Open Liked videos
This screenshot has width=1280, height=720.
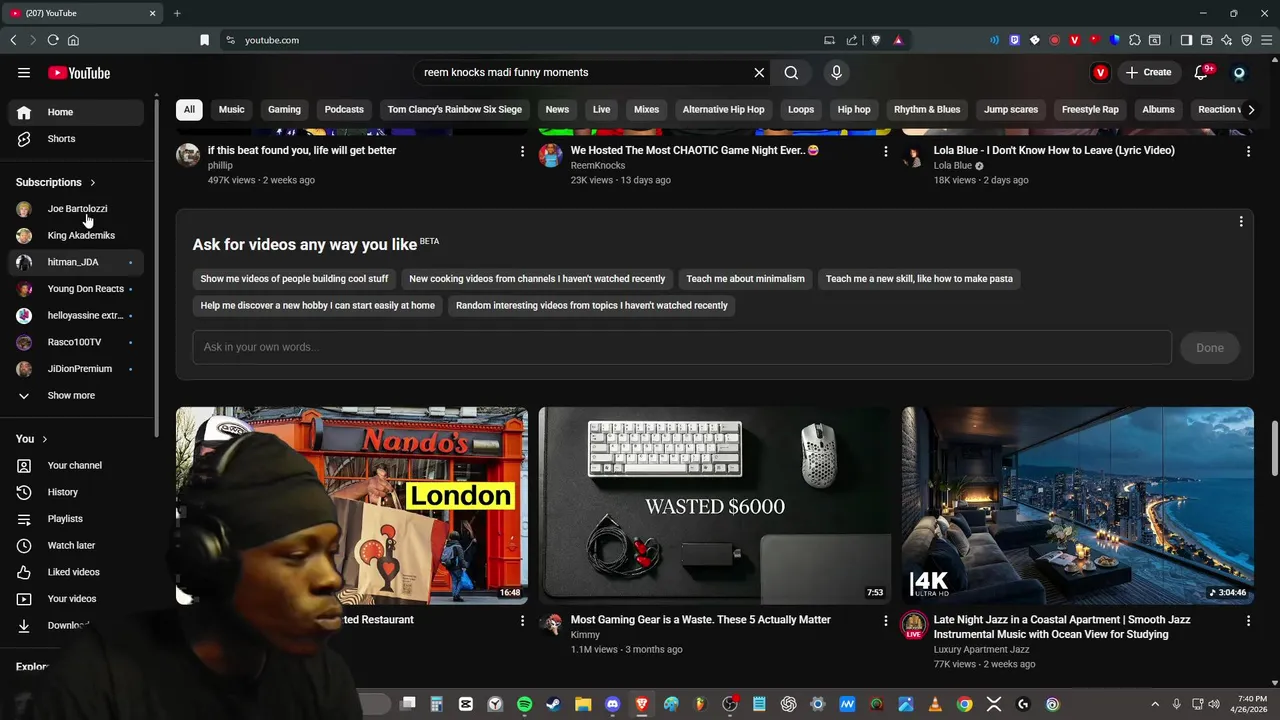pyautogui.click(x=76, y=572)
